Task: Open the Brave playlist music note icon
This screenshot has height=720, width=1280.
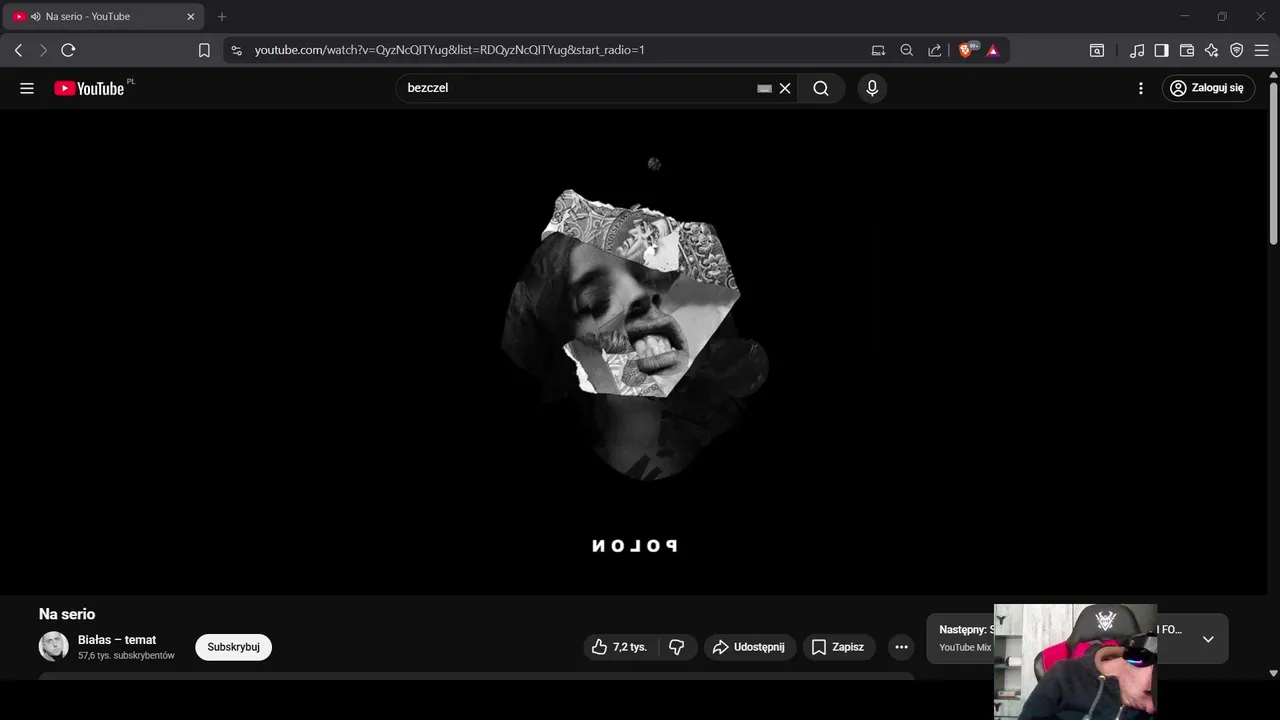Action: click(x=1137, y=50)
